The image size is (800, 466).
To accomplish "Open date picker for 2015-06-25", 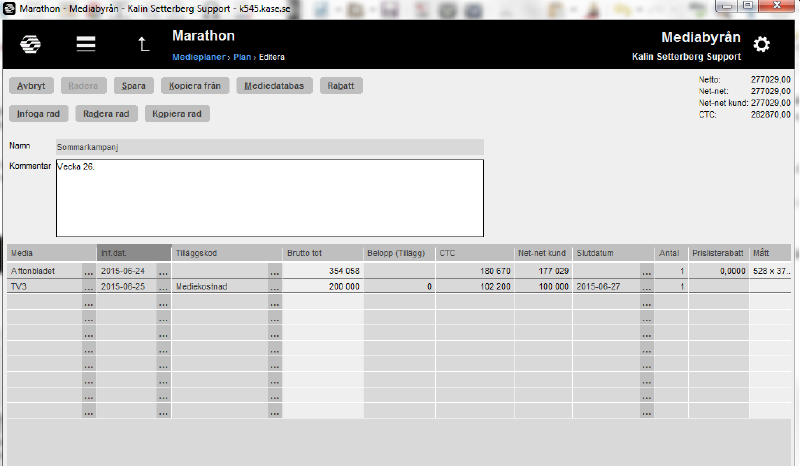I will 163,287.
